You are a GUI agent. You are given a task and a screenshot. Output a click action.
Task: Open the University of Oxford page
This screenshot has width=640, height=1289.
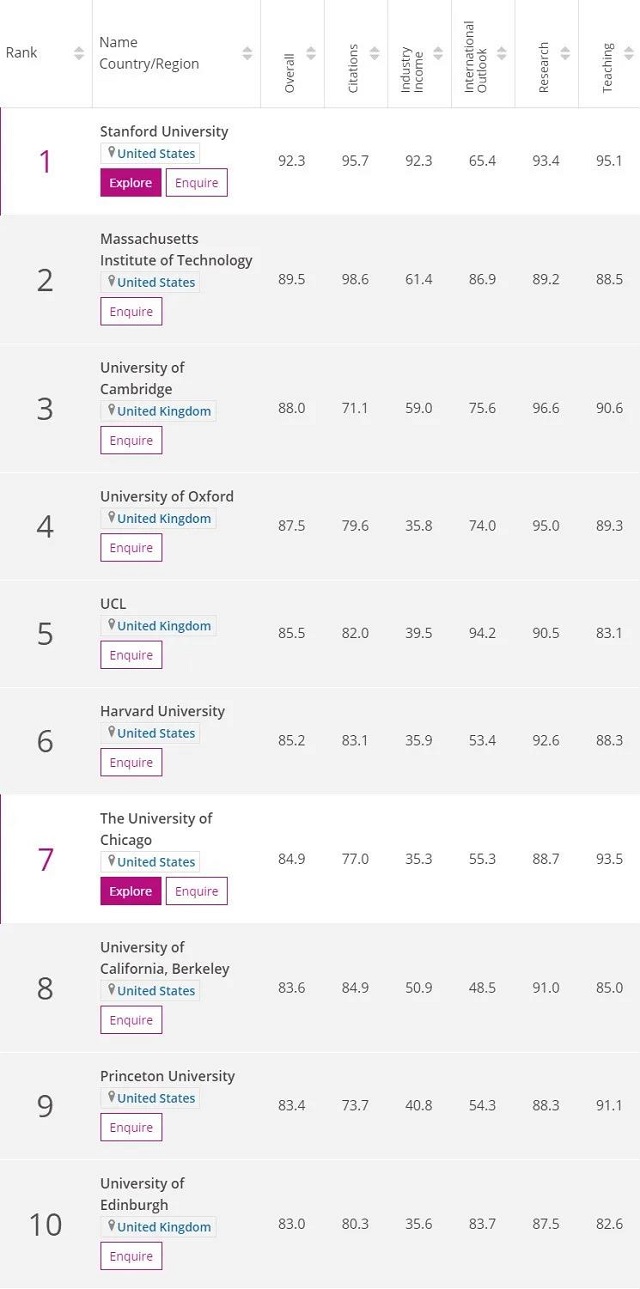pos(167,496)
